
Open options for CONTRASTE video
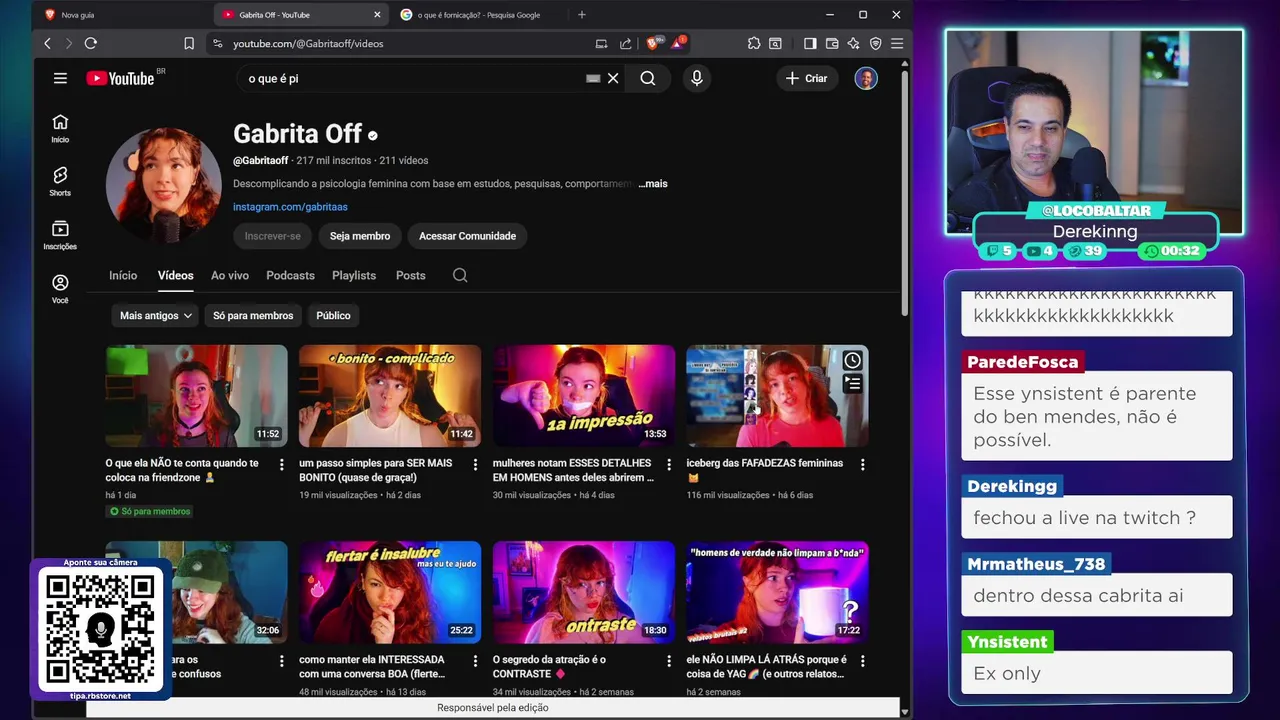tap(669, 661)
